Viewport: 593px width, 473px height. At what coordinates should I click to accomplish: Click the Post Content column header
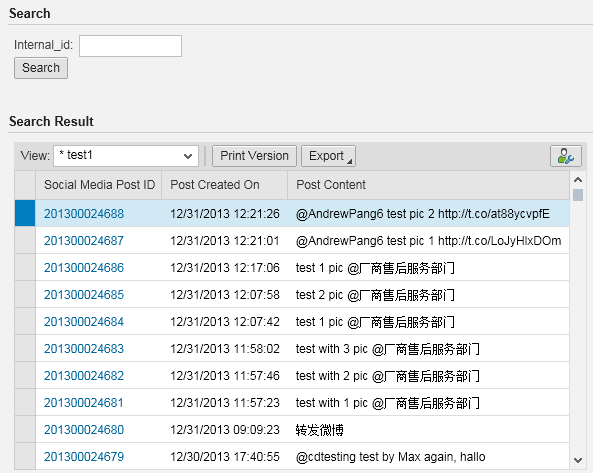428,185
